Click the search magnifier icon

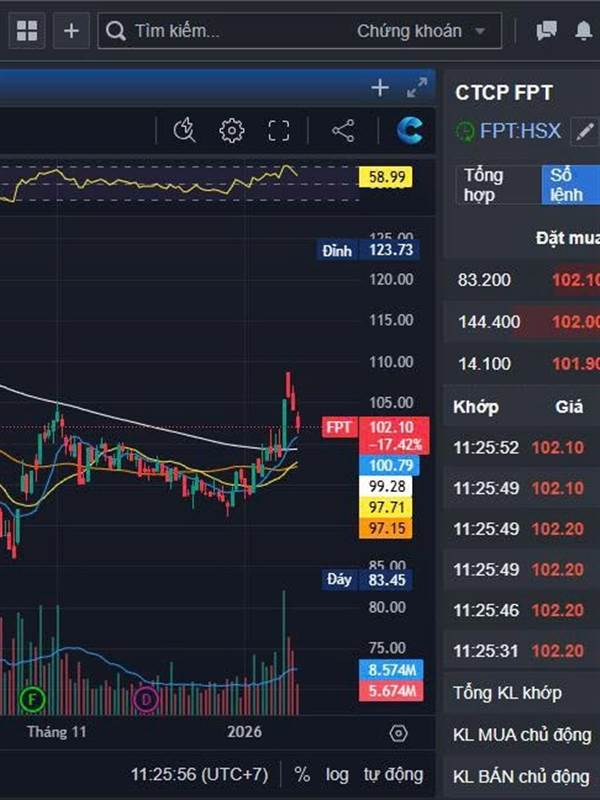coord(115,31)
